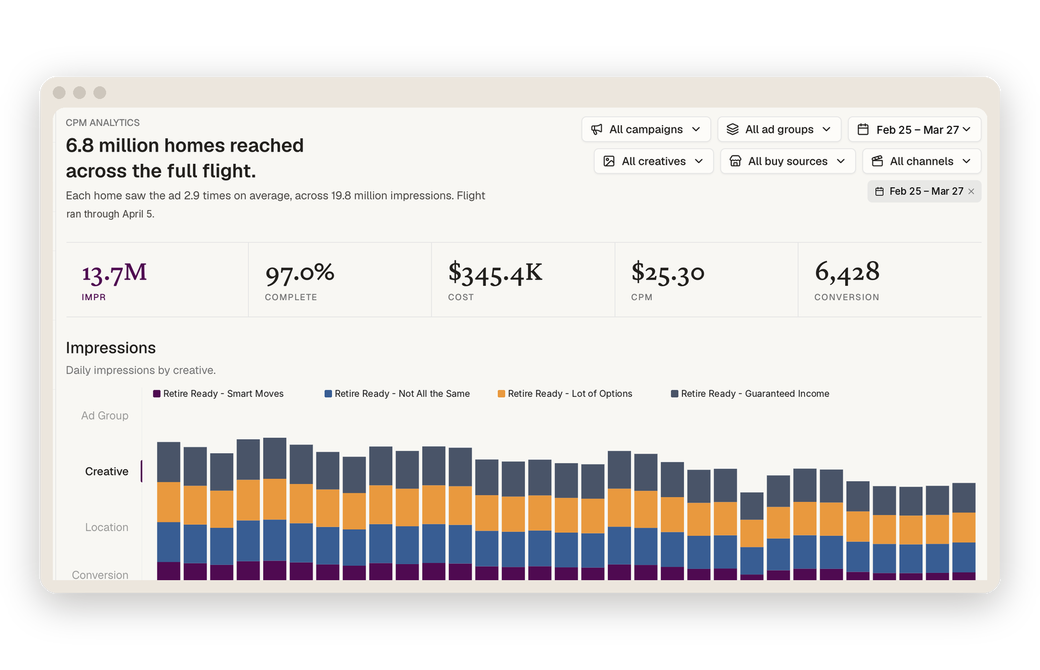Select the Creative breakdown tab

(x=106, y=472)
